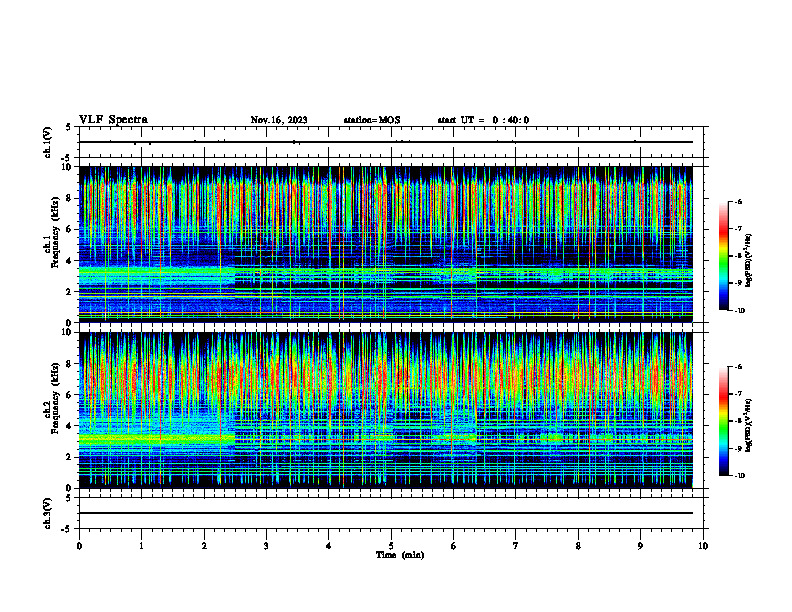The height and width of the screenshot is (612, 792).
Task: Click the "-6" label on the ch.1 color scale
Action: pos(738,201)
